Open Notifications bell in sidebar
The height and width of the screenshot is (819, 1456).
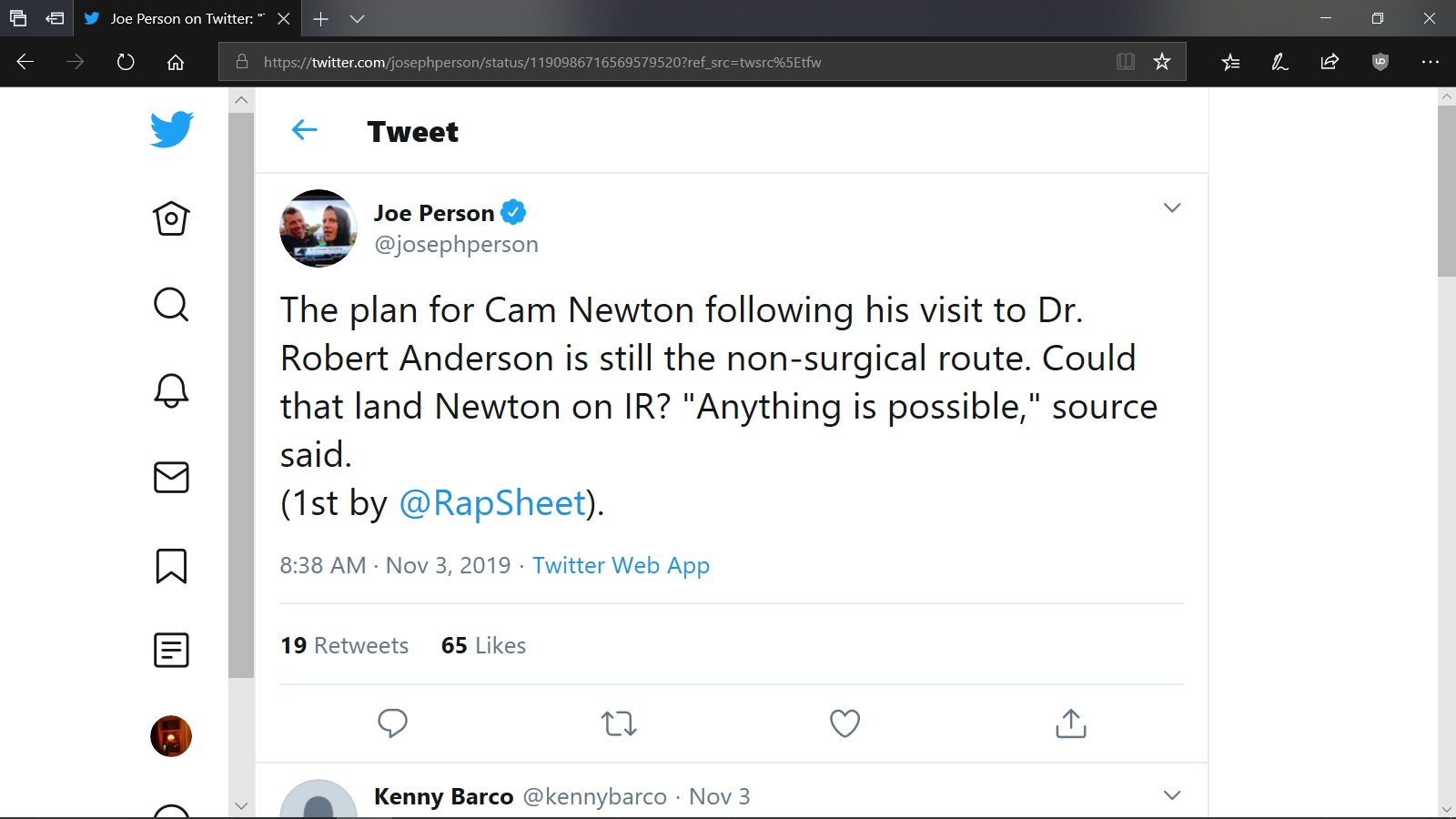(x=171, y=390)
